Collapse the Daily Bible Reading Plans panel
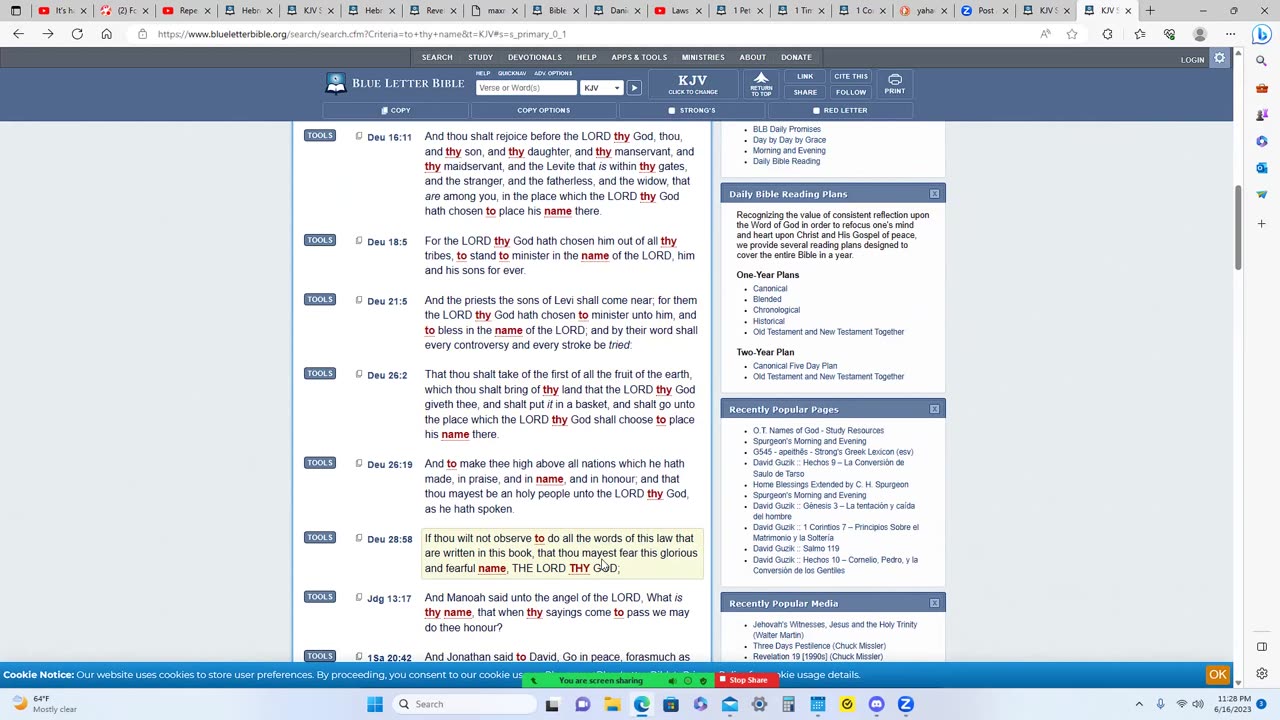 [x=934, y=194]
